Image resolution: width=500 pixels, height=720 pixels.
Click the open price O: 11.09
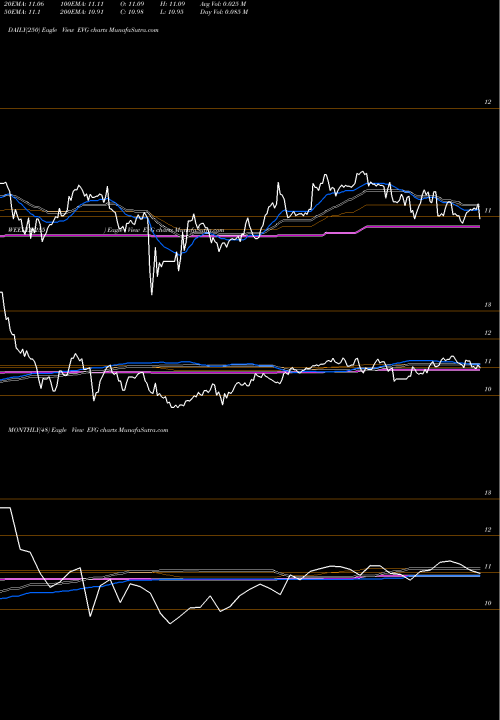click(132, 4)
